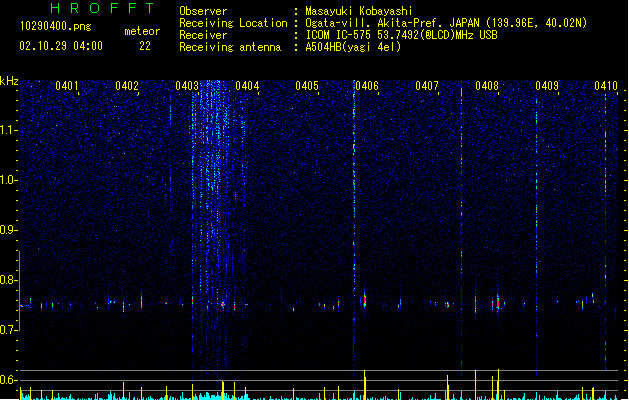This screenshot has height=400, width=629.
Task: Click the 0401 time marker
Action: (x=67, y=86)
